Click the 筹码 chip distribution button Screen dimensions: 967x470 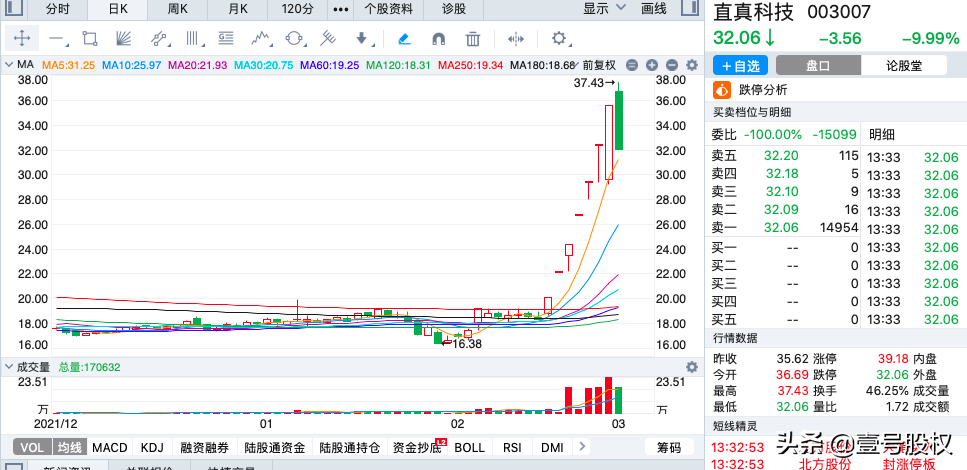pos(668,447)
